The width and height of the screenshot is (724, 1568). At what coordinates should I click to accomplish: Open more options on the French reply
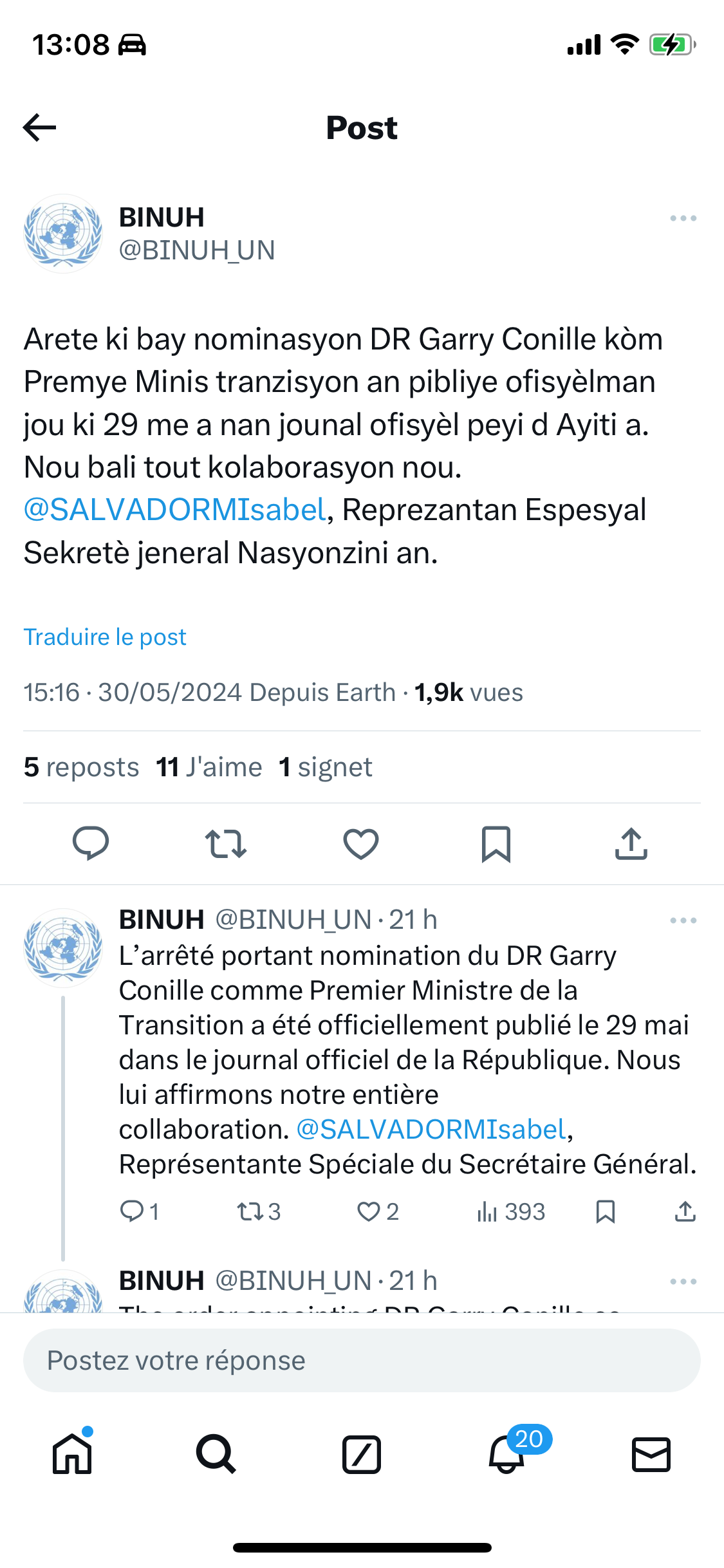683,920
